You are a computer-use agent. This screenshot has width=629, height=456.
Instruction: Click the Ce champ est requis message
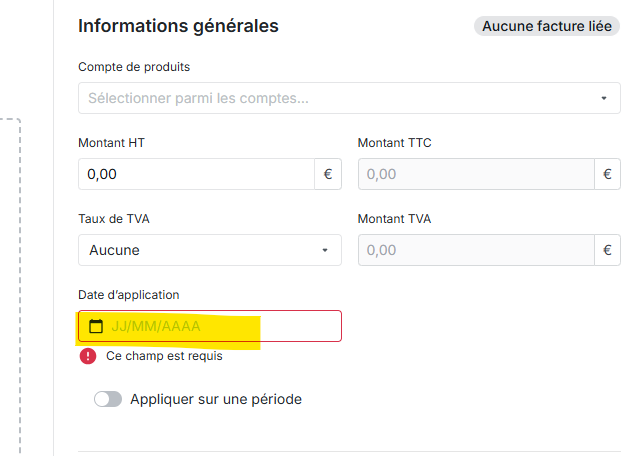point(164,356)
